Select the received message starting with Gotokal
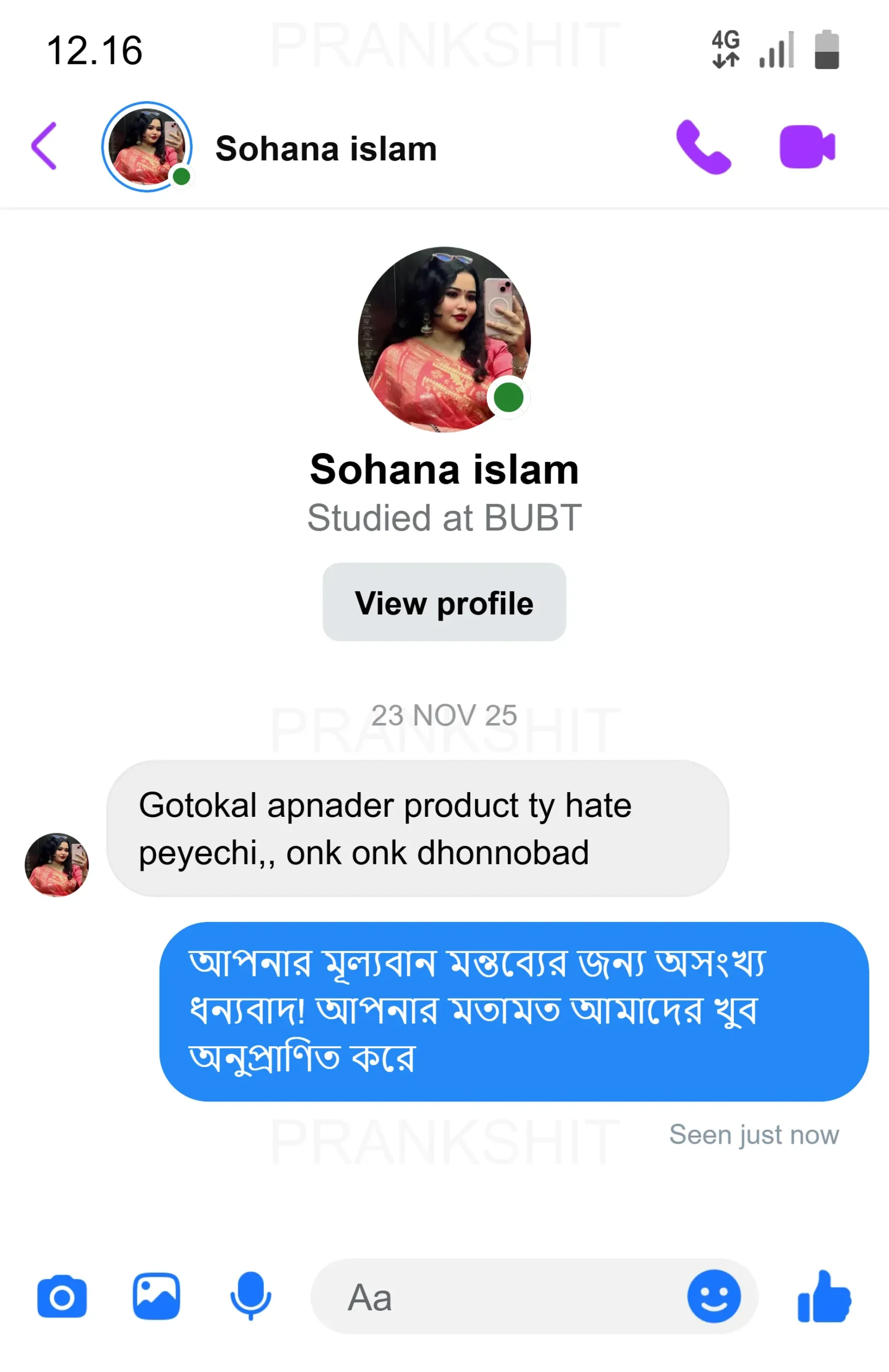Image resolution: width=889 pixels, height=1372 pixels. coord(418,829)
